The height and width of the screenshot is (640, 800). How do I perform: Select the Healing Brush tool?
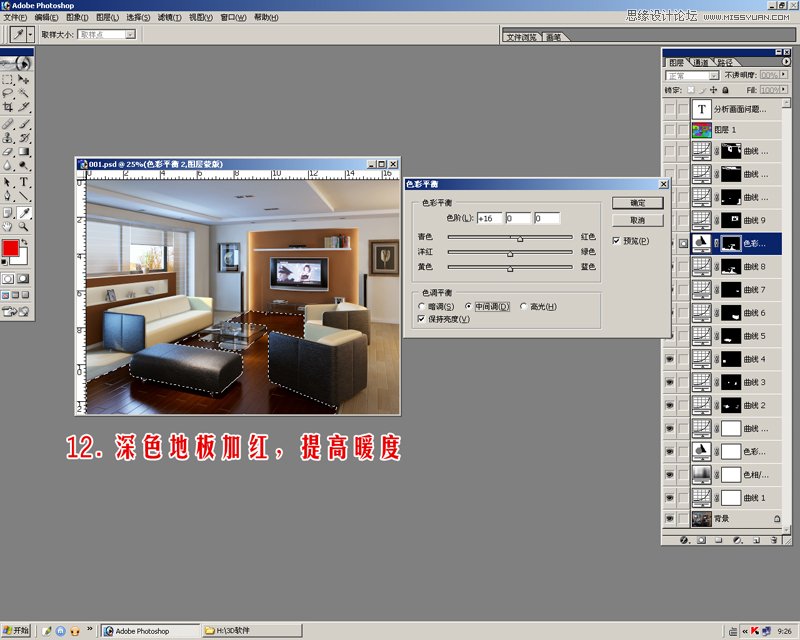8,124
